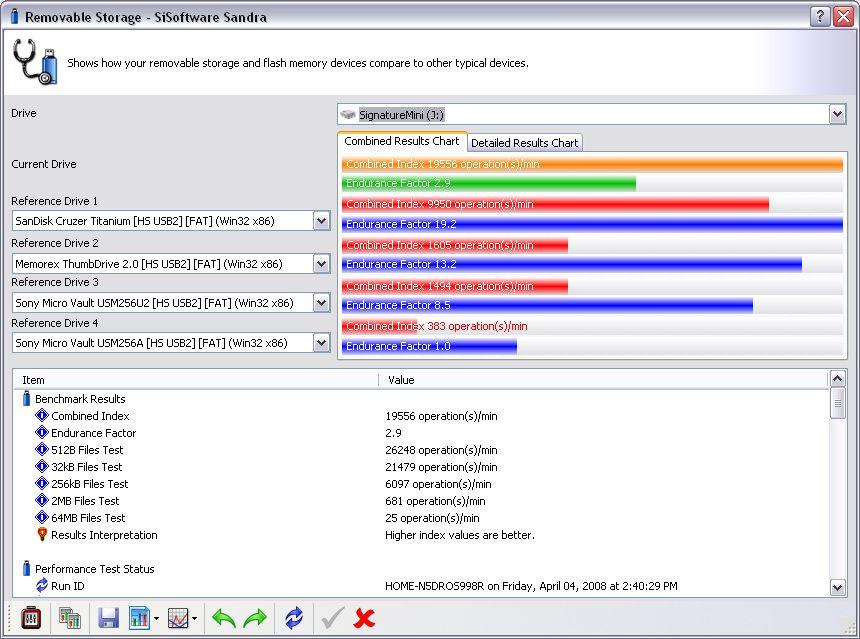Click 'Higher index values are better.' text
The image size is (860, 639).
tap(460, 535)
